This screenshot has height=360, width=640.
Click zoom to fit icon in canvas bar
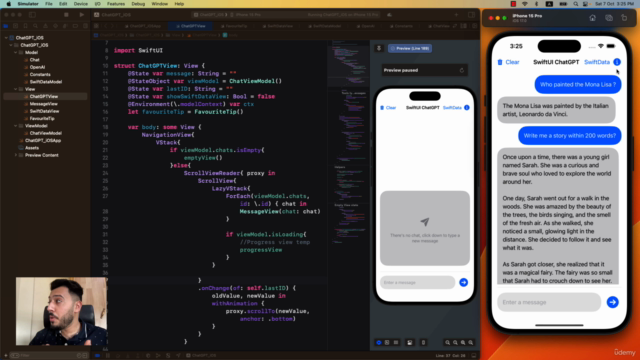(x=463, y=342)
